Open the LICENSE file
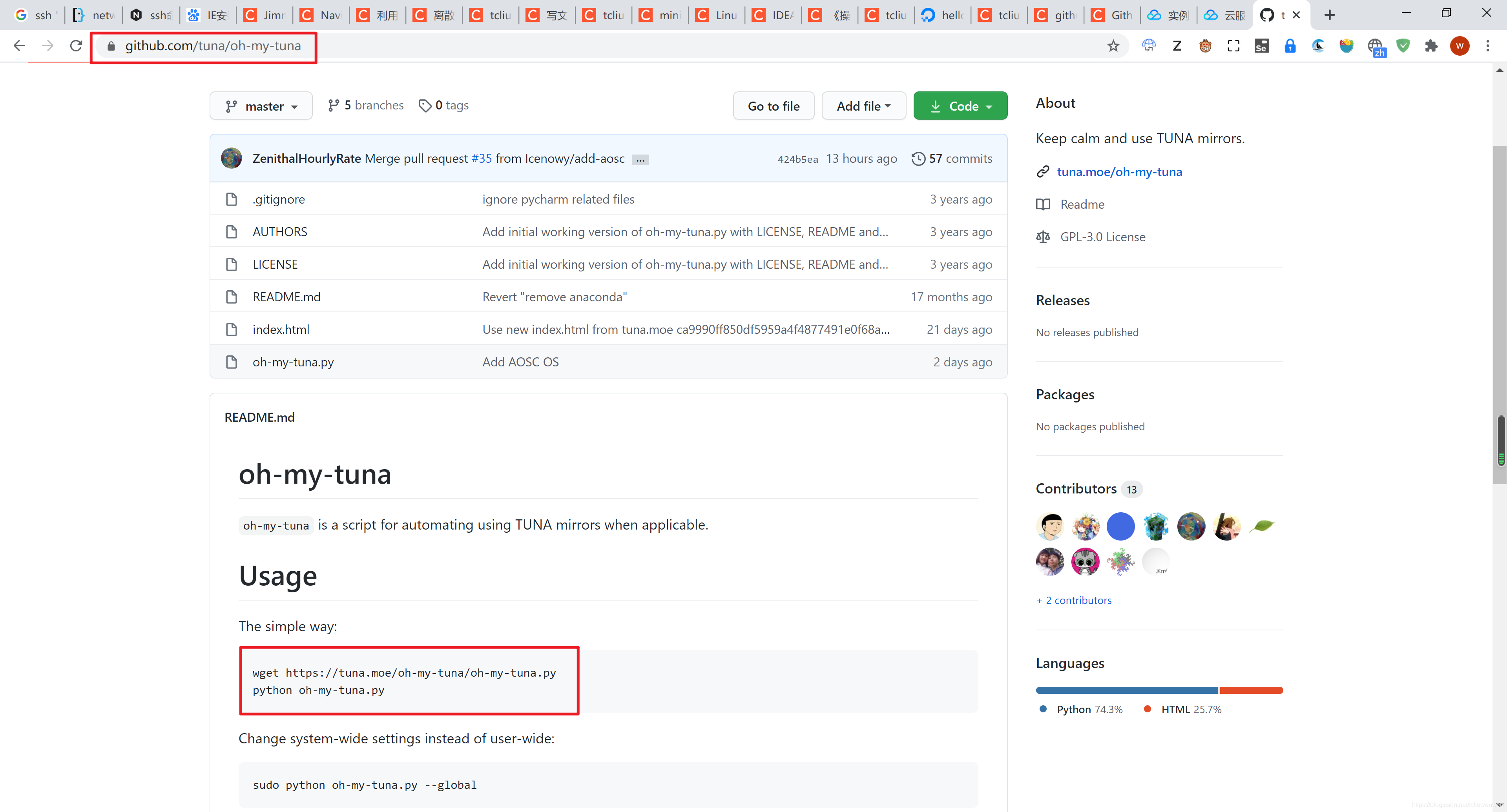This screenshot has height=812, width=1507. 275,264
